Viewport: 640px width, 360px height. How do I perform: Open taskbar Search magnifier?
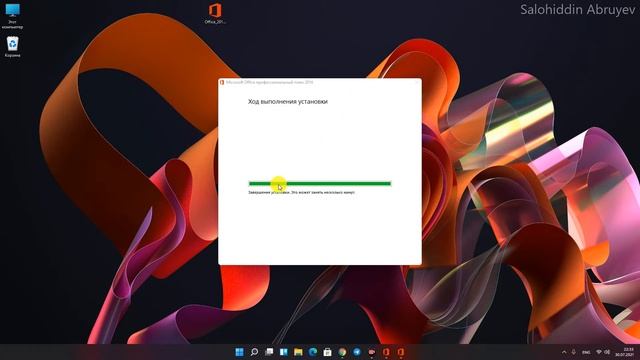pyautogui.click(x=254, y=352)
